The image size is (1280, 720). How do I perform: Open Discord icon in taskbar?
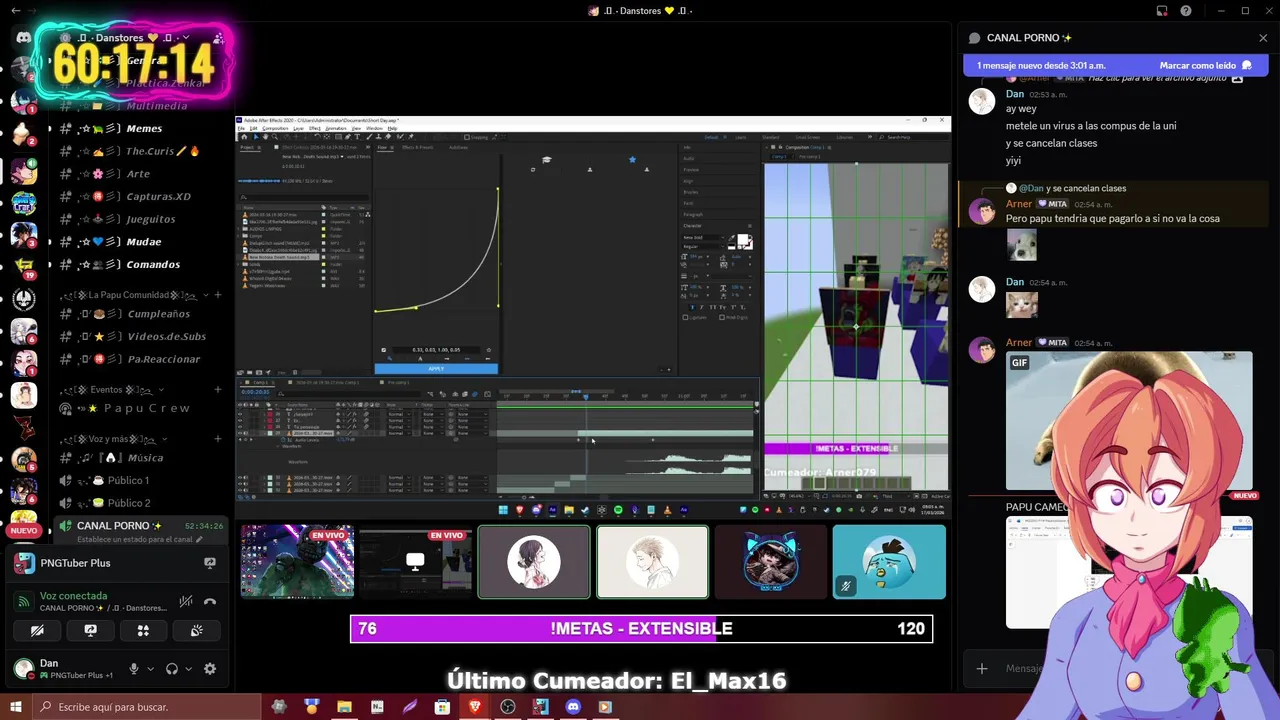pos(573,707)
